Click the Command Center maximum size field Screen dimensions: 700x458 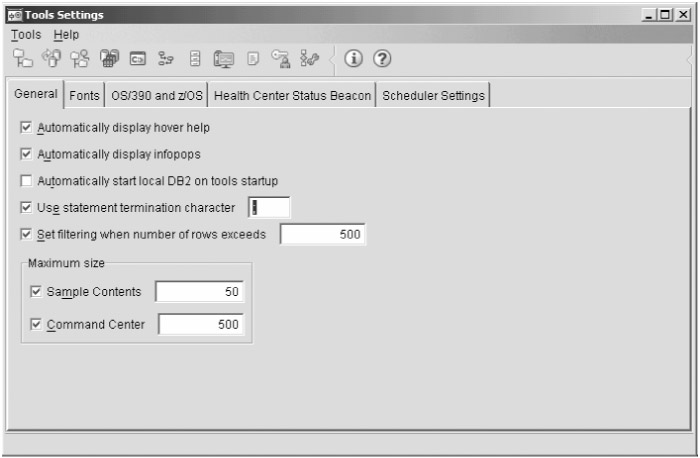[x=200, y=325]
